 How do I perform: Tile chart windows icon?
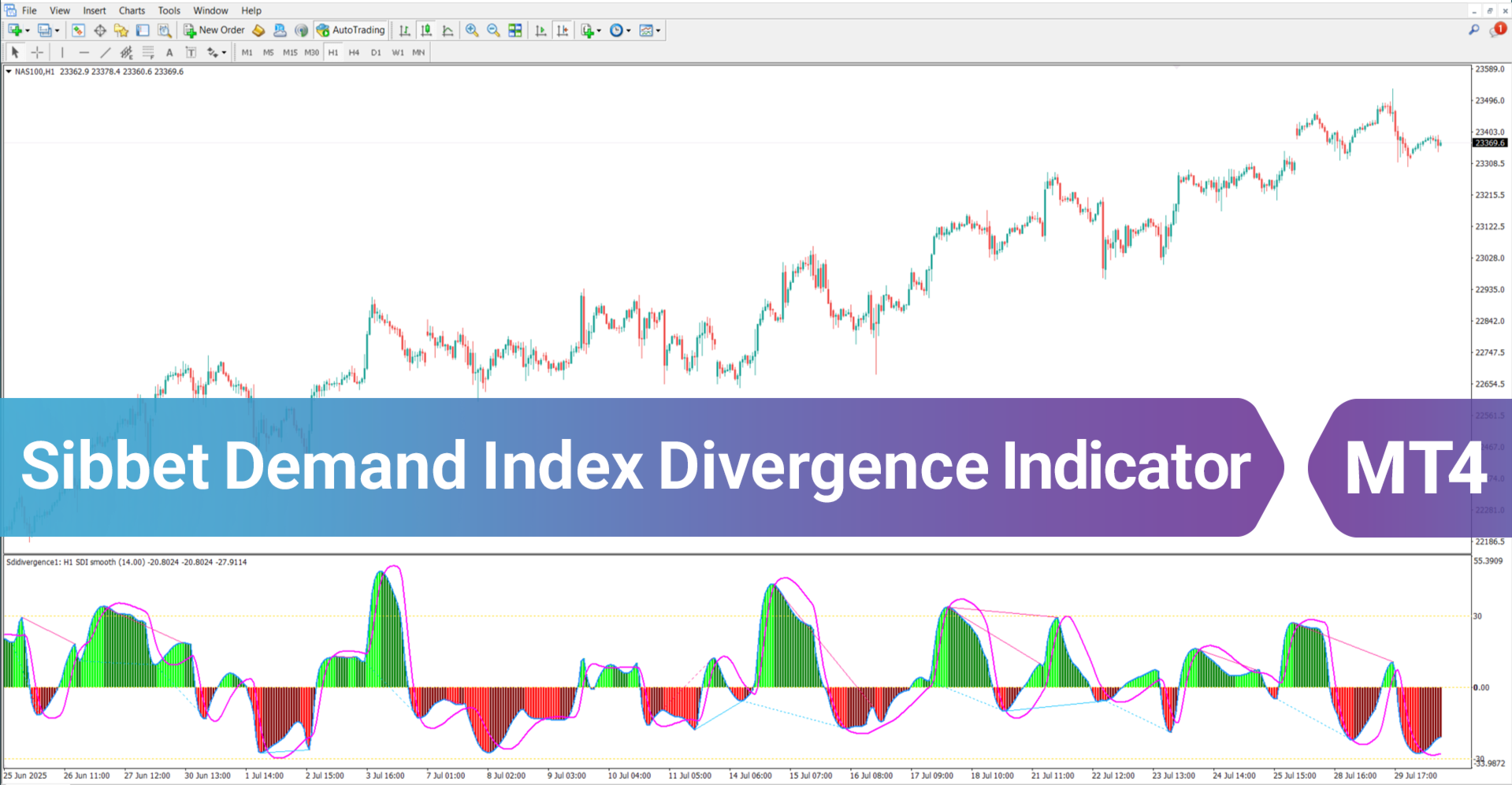515,31
